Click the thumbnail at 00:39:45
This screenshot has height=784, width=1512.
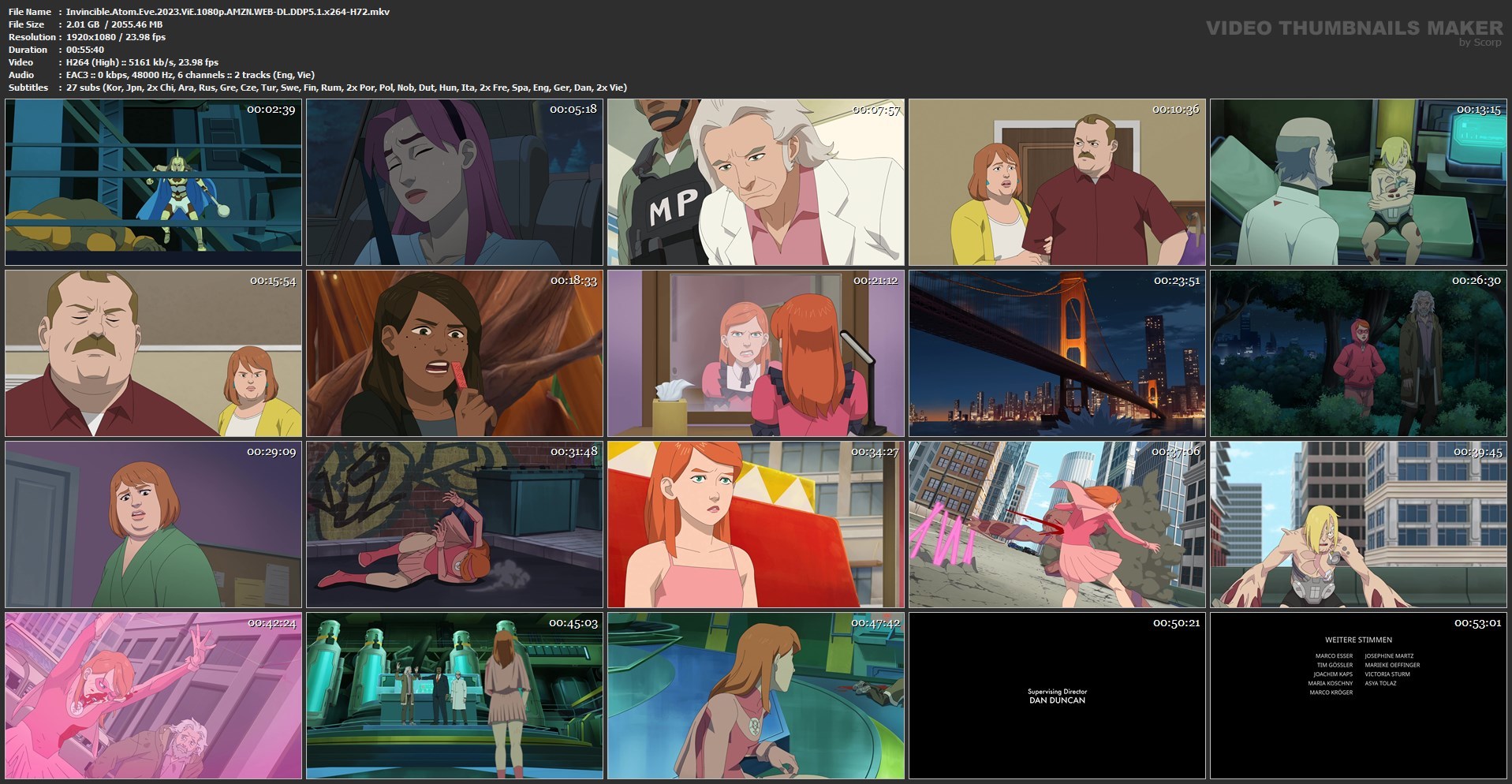(1359, 525)
